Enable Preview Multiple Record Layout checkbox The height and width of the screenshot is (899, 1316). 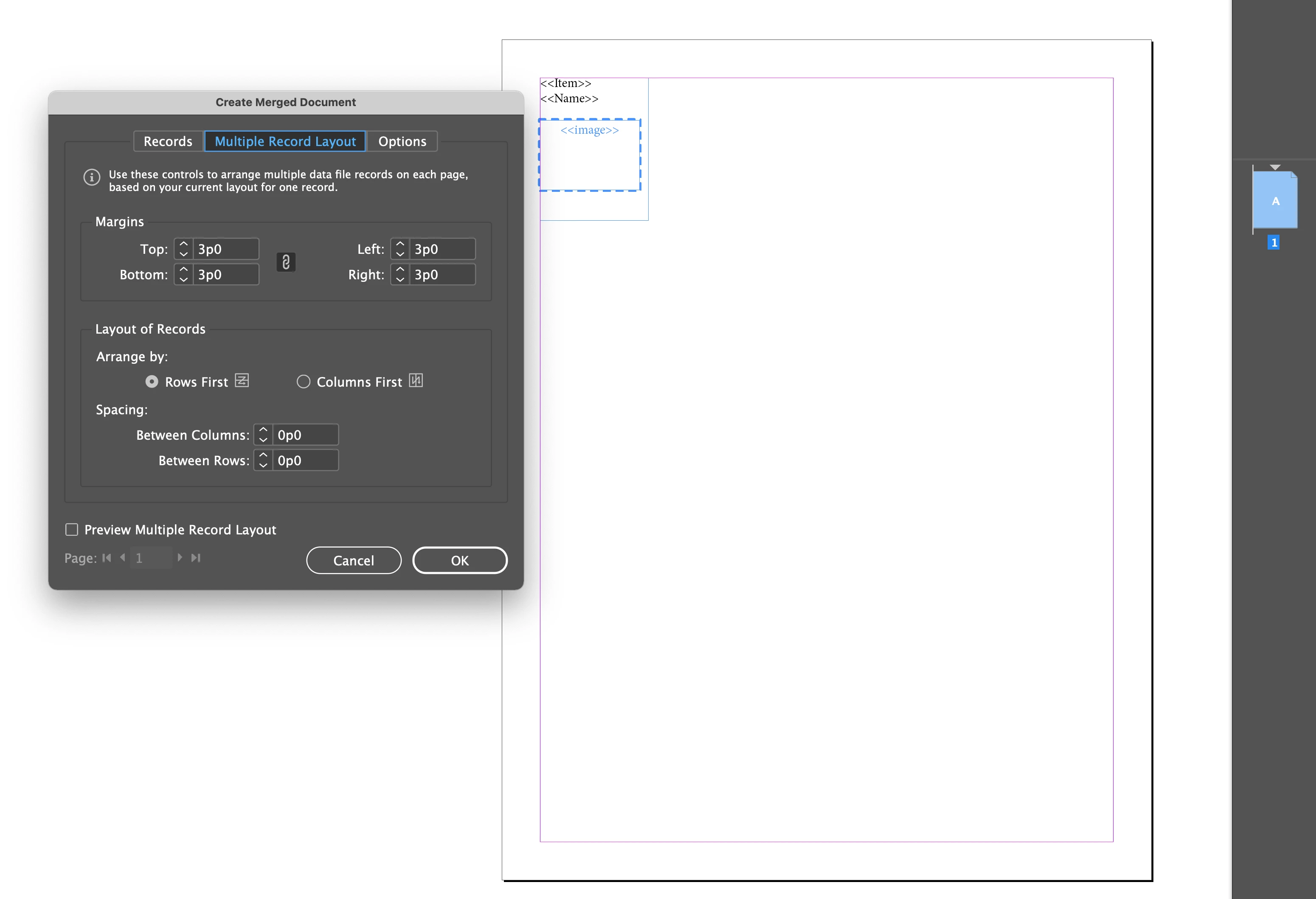coord(72,529)
